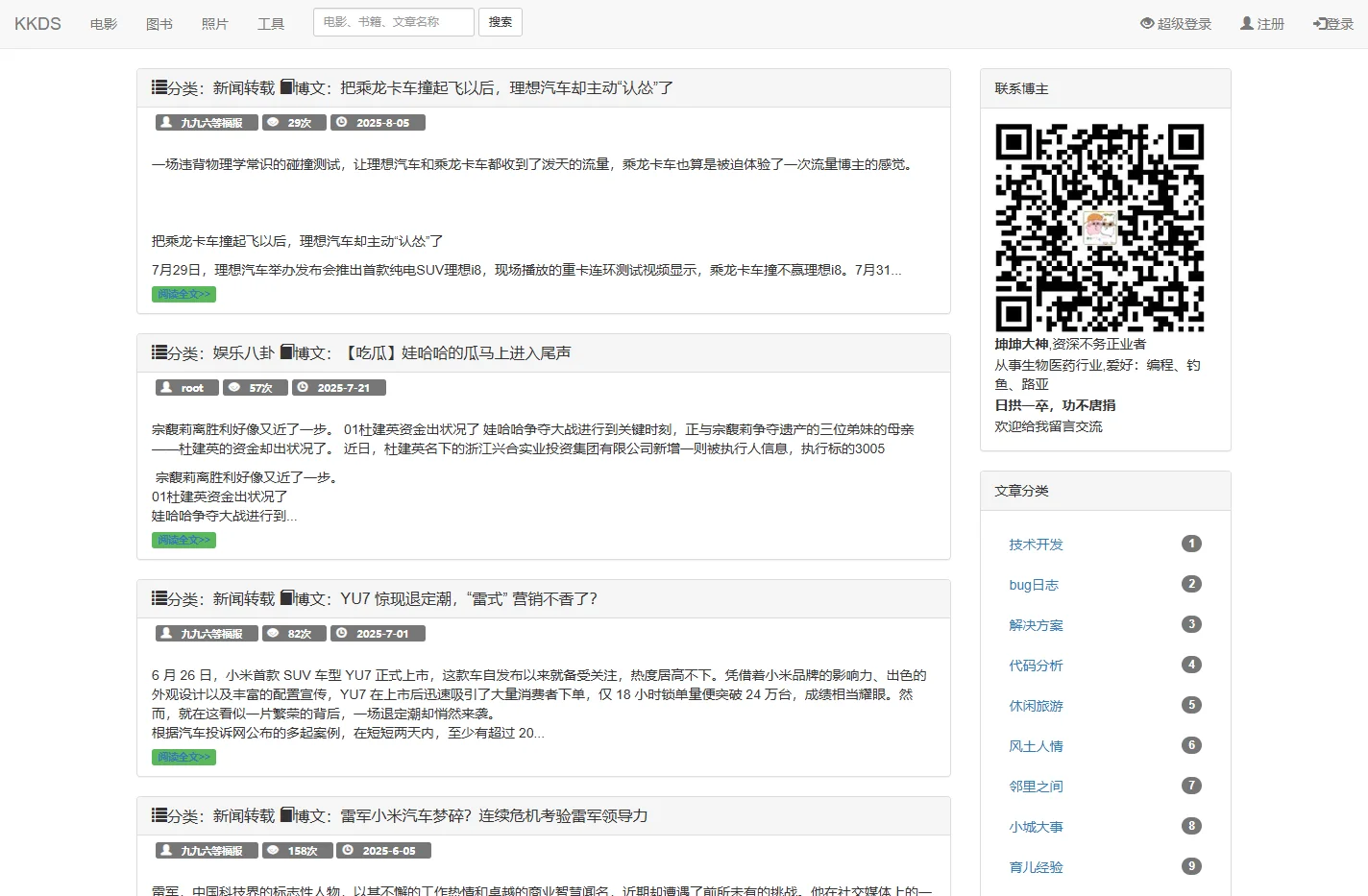The height and width of the screenshot is (896, 1368).
Task: Click the 注册 link
Action: pyautogui.click(x=1262, y=24)
